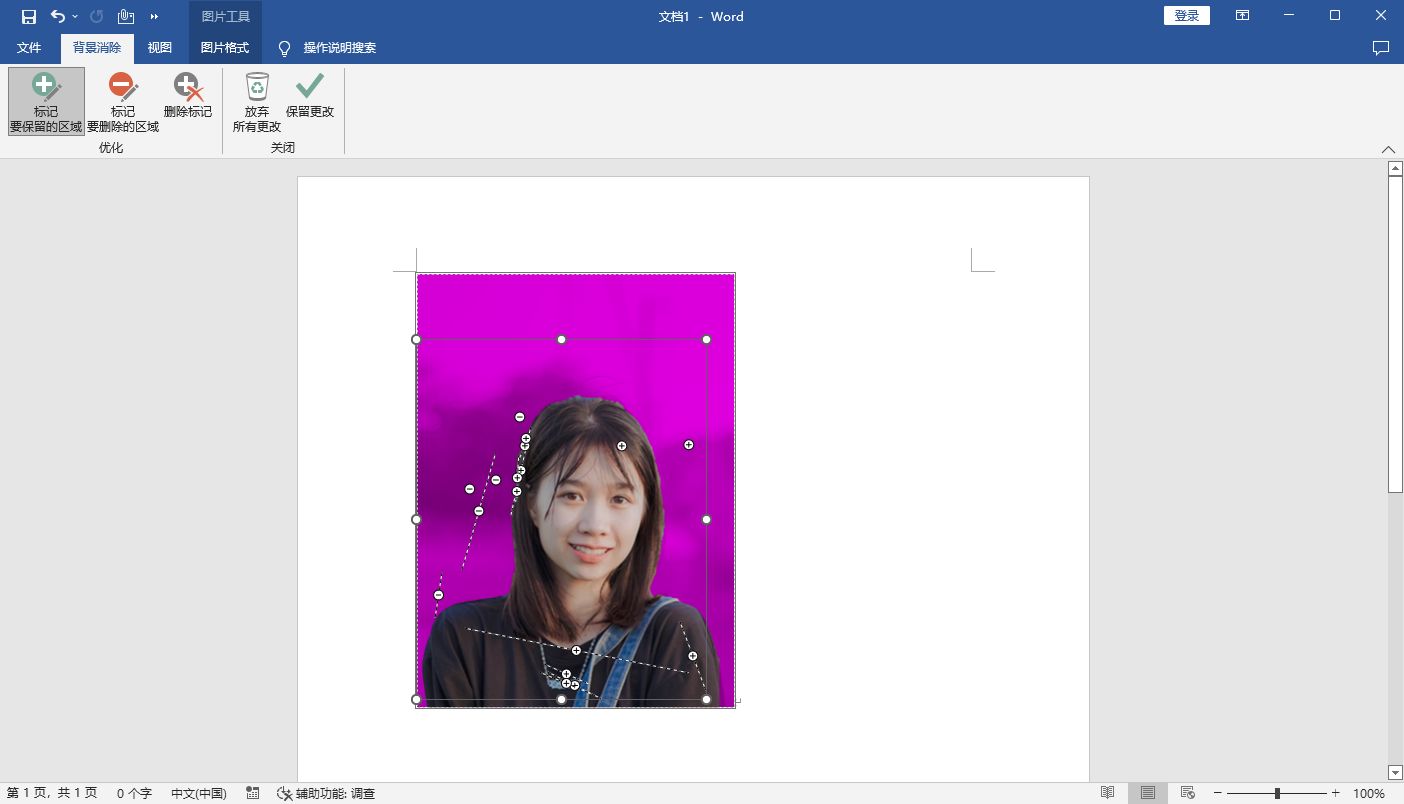
Task: Click the zoom slider handle
Action: (x=1277, y=793)
